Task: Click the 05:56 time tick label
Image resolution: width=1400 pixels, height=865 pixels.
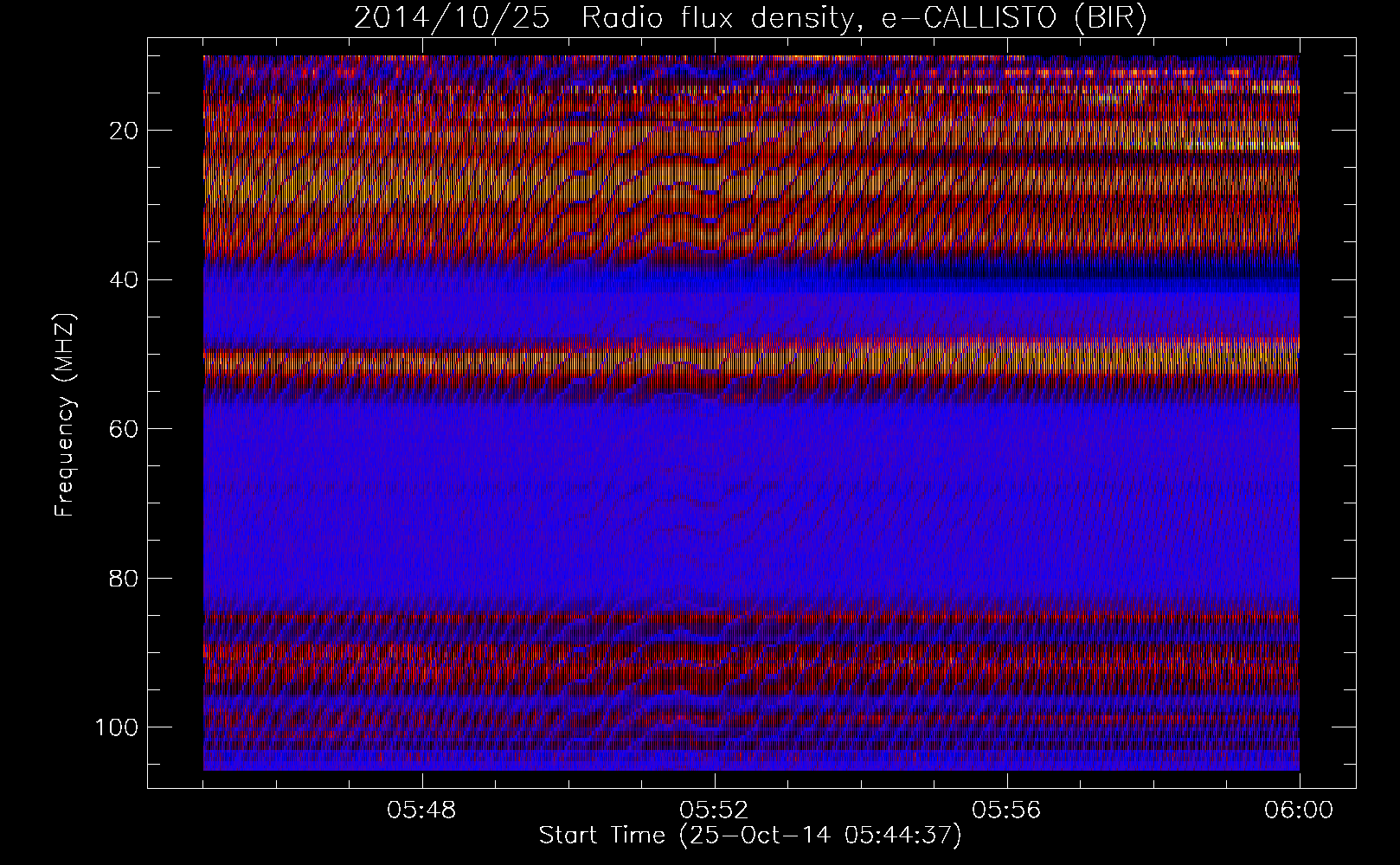Action: coord(1006,811)
